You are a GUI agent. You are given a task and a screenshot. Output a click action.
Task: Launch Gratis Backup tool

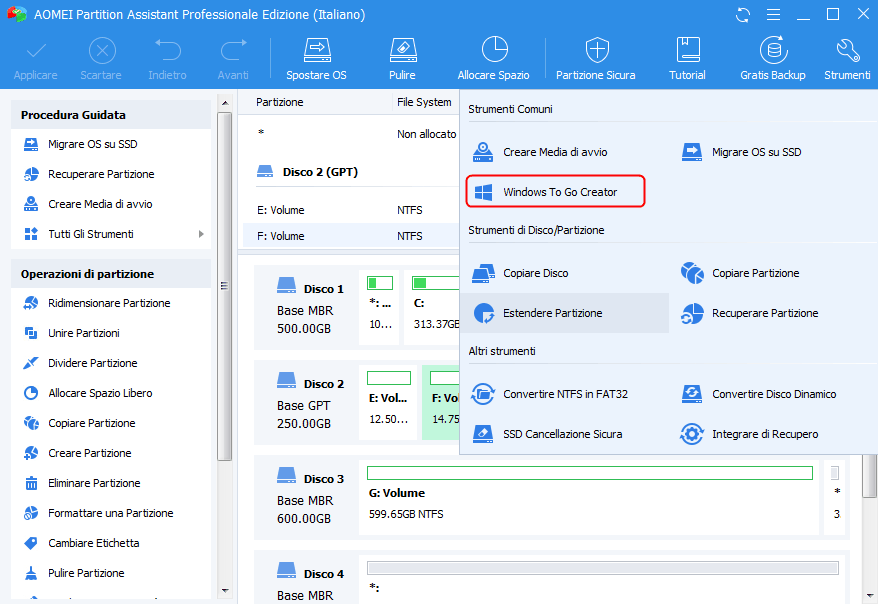773,59
